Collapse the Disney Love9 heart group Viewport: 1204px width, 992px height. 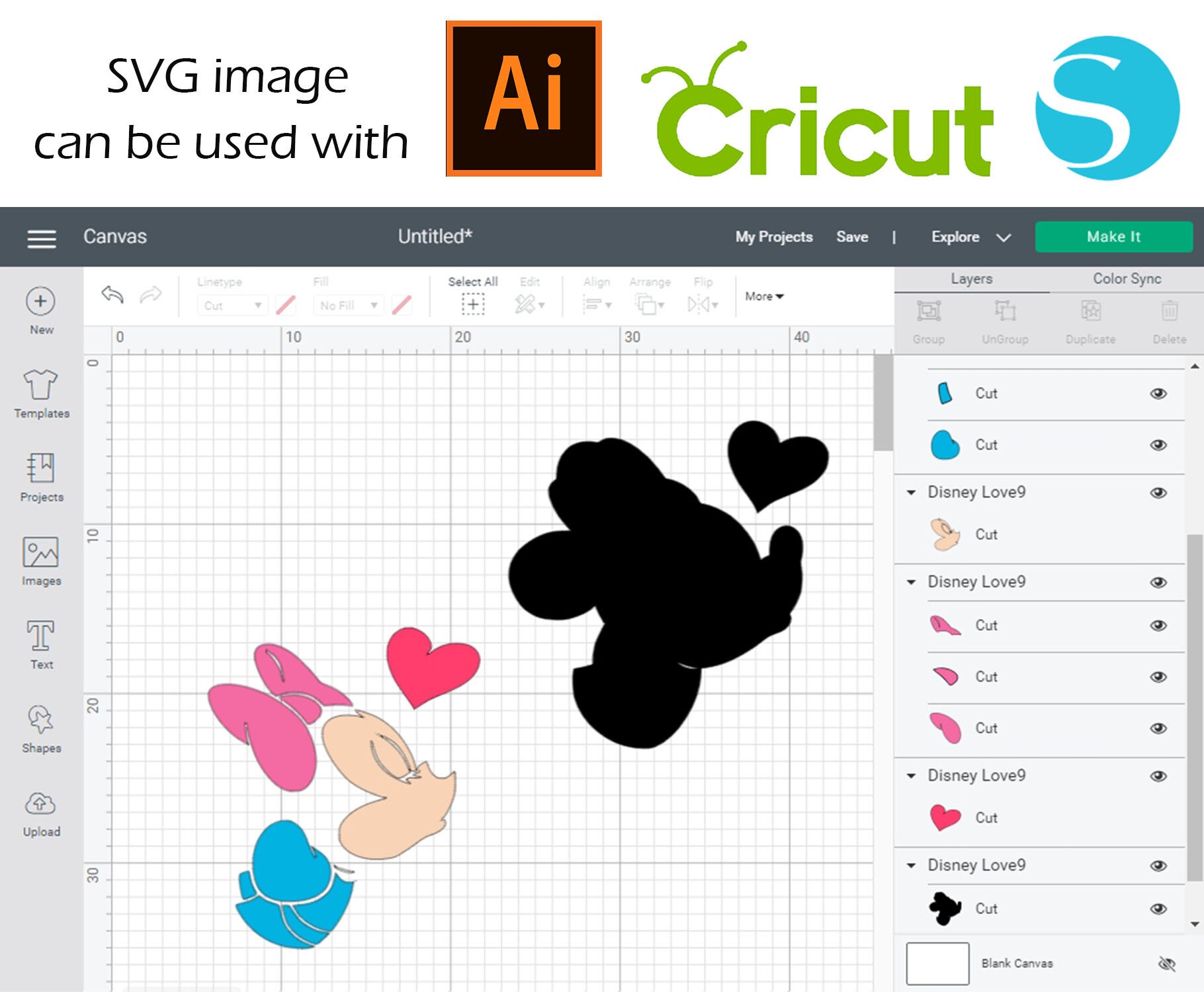[x=911, y=776]
